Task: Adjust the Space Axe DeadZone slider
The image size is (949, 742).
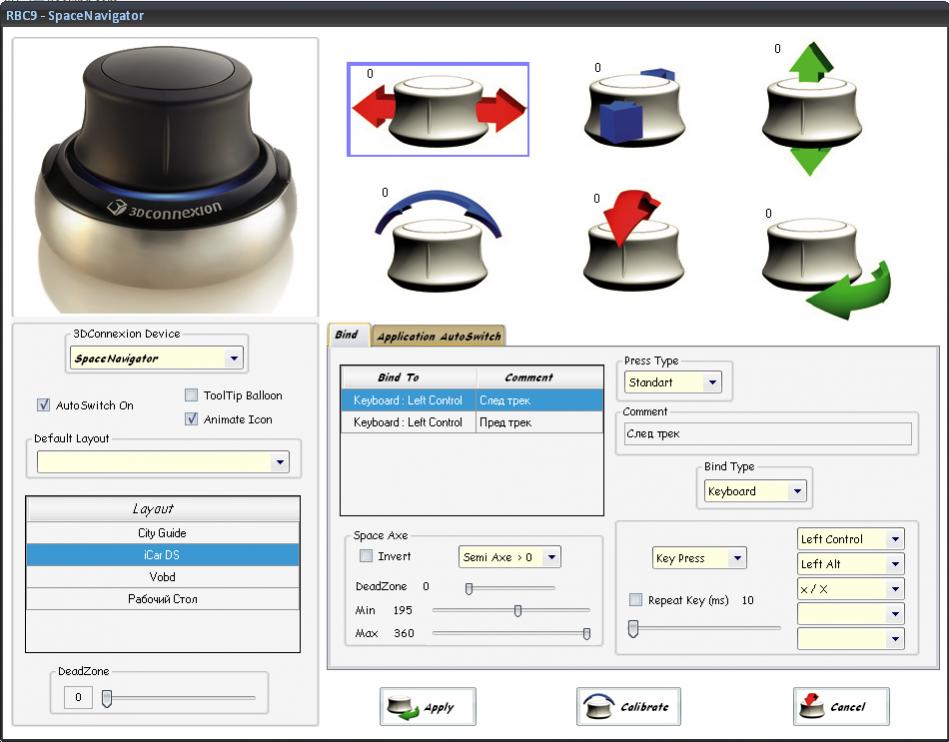Action: pyautogui.click(x=468, y=588)
